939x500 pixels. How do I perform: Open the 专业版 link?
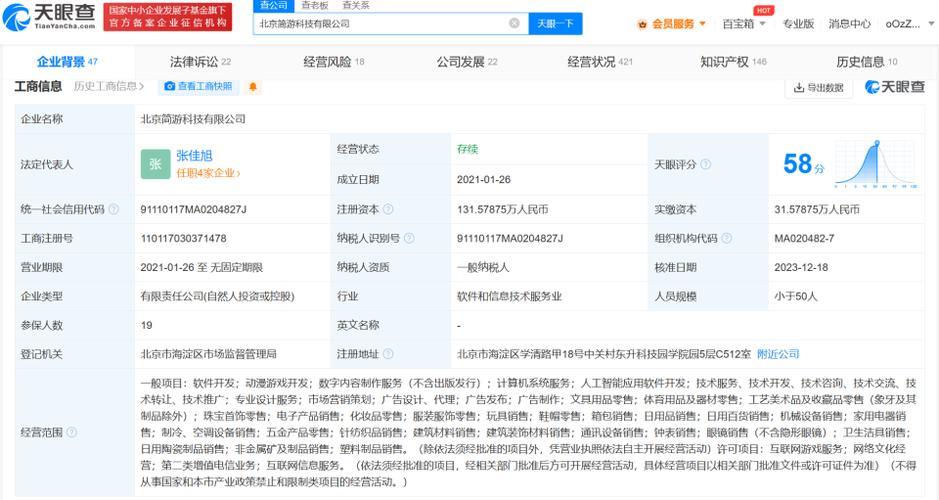798,24
